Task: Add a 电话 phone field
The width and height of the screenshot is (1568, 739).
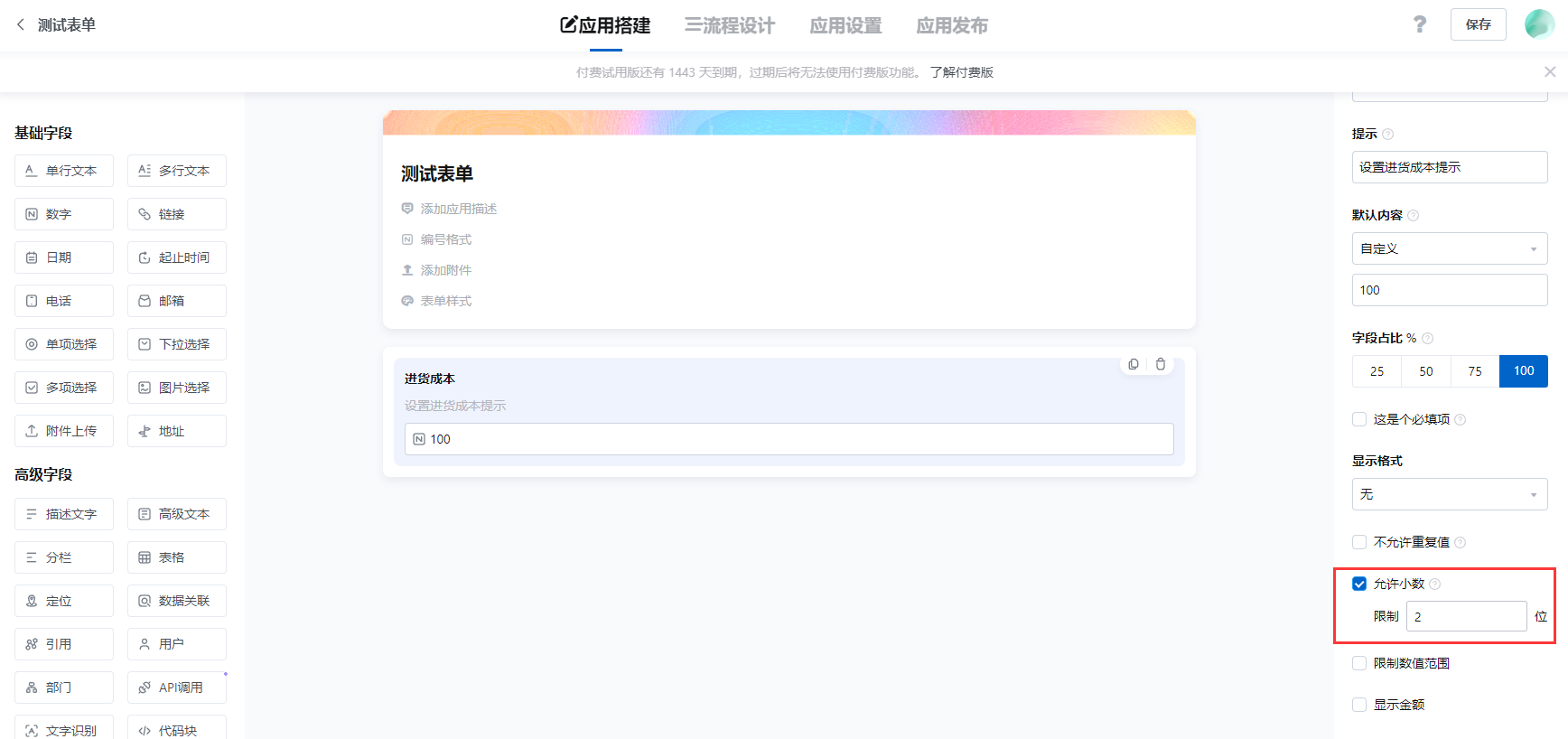Action: pyautogui.click(x=64, y=301)
